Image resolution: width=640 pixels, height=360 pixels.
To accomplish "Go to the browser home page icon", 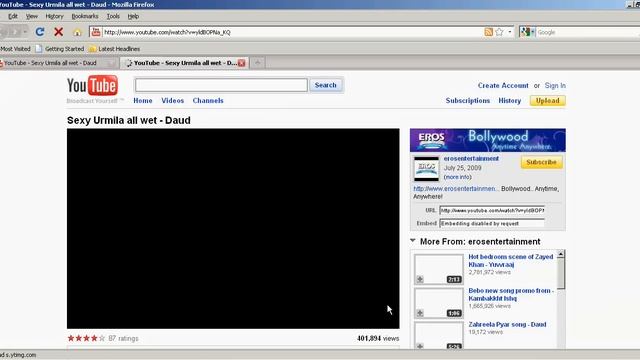I will tap(77, 32).
